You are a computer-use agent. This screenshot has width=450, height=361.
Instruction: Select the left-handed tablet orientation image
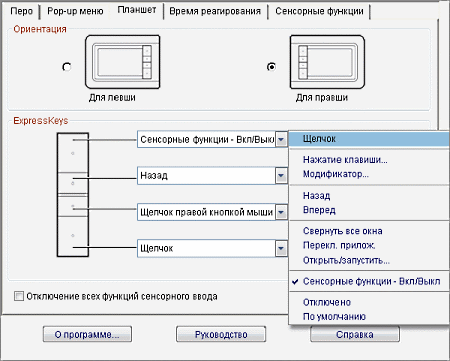click(123, 62)
